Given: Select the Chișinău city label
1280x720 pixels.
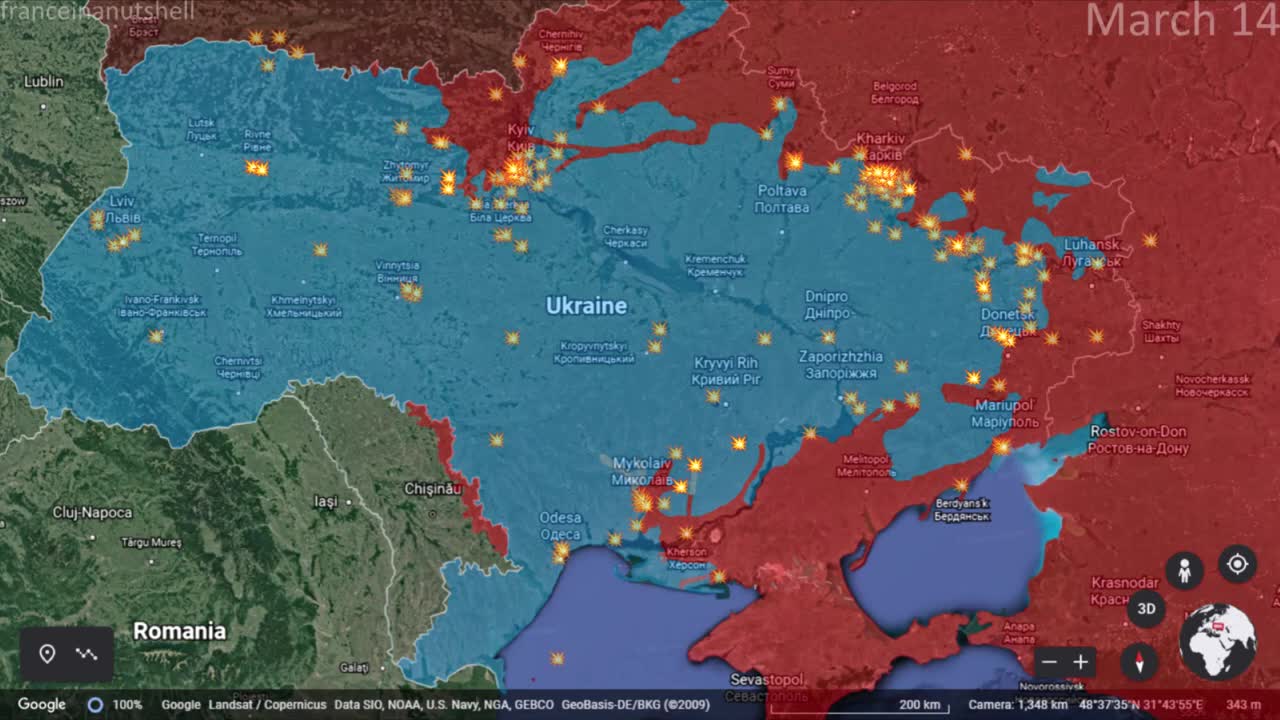Looking at the screenshot, I should pos(432,488).
